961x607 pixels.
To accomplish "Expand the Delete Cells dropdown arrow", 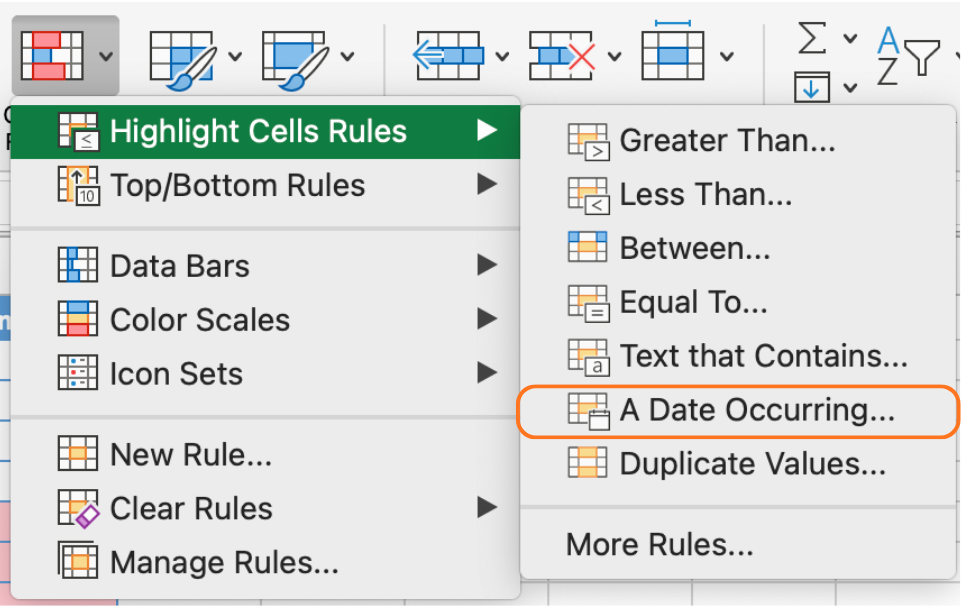I will [x=615, y=56].
